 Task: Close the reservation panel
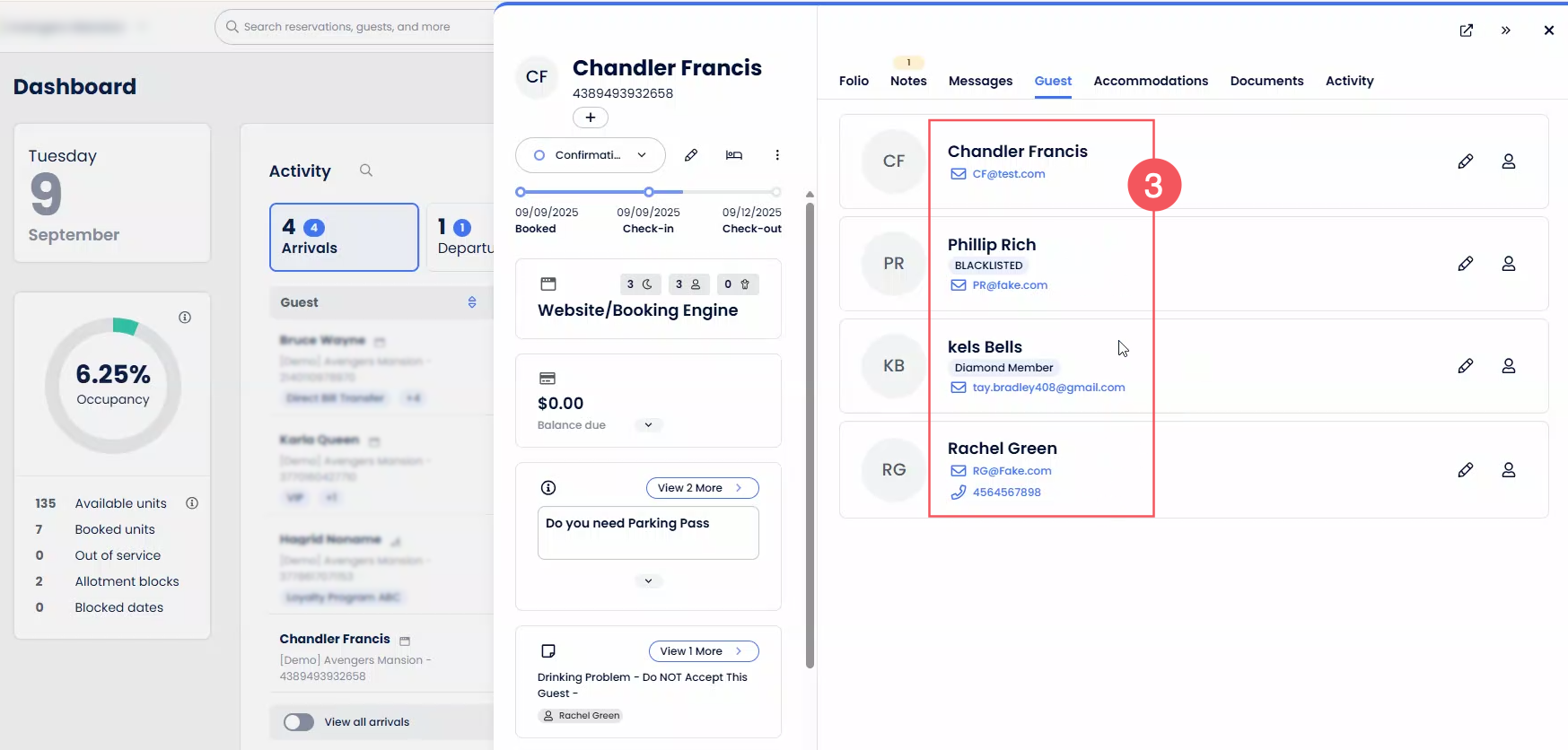pos(1549,31)
